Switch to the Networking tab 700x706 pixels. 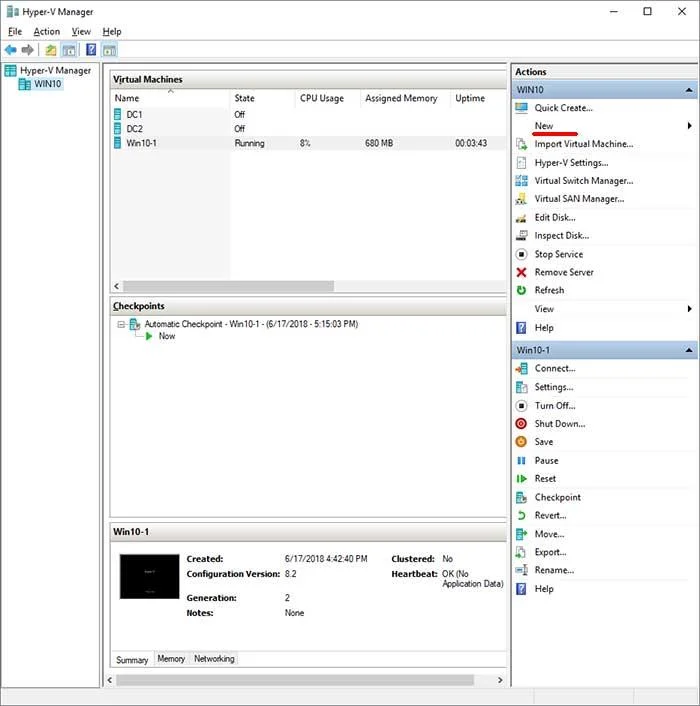[x=214, y=659]
